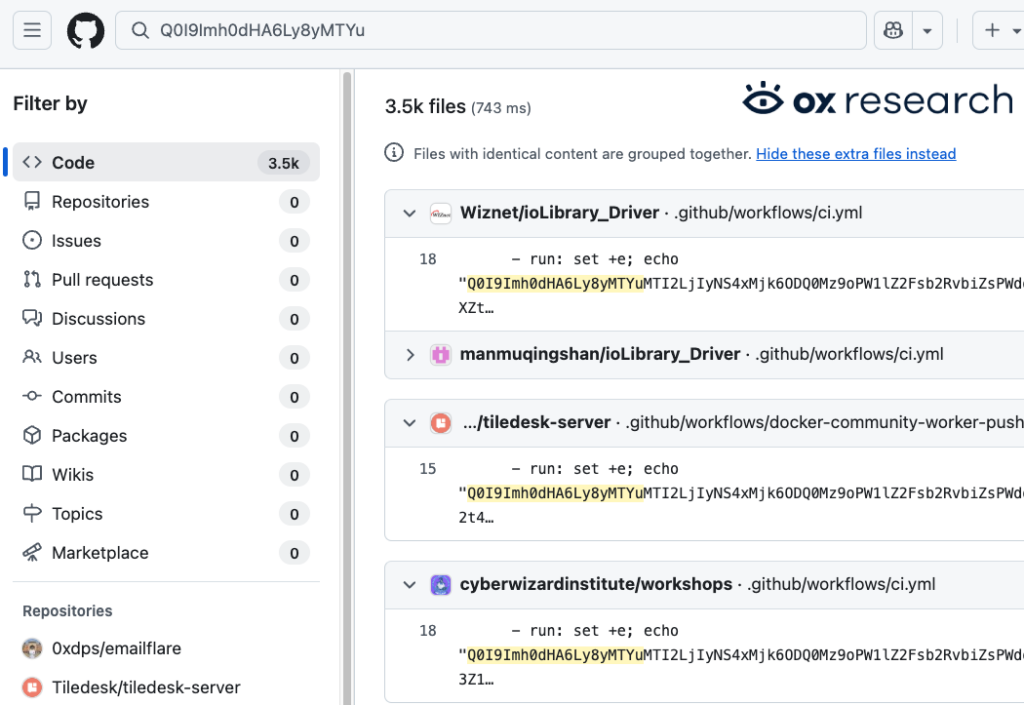The width and height of the screenshot is (1024, 705).
Task: Open docker-community-worker-push workflow file path
Action: point(825,422)
